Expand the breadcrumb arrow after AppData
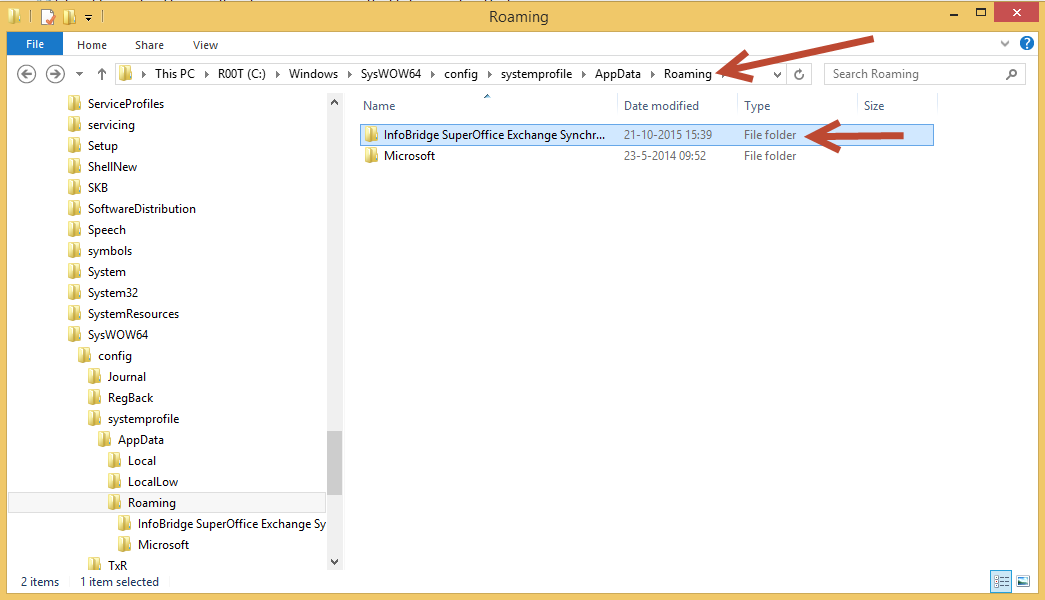 [652, 74]
